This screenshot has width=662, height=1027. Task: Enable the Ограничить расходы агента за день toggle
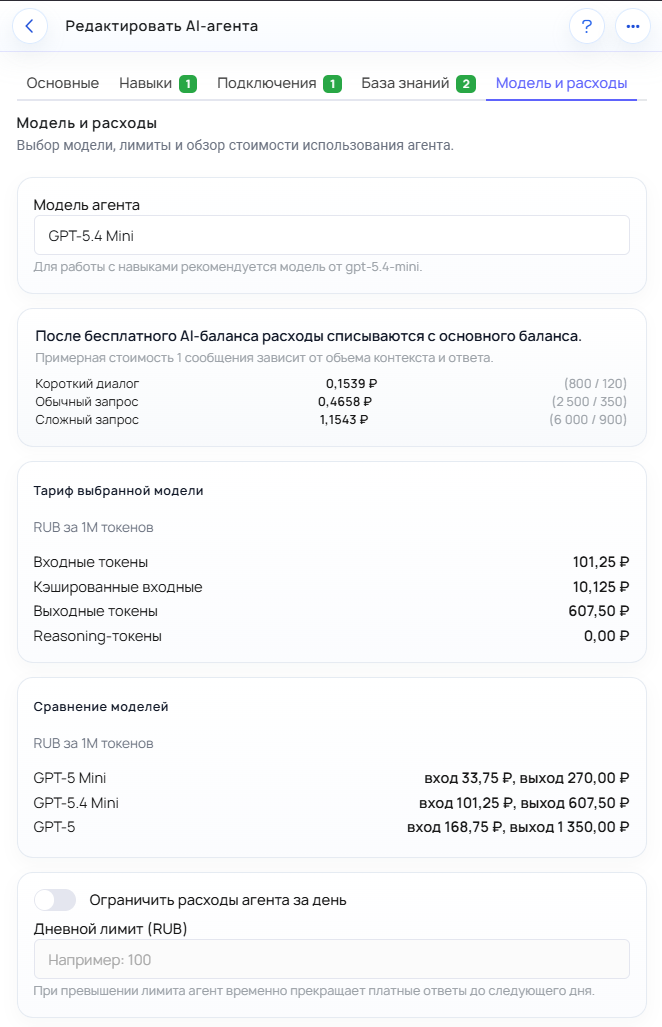(x=55, y=900)
